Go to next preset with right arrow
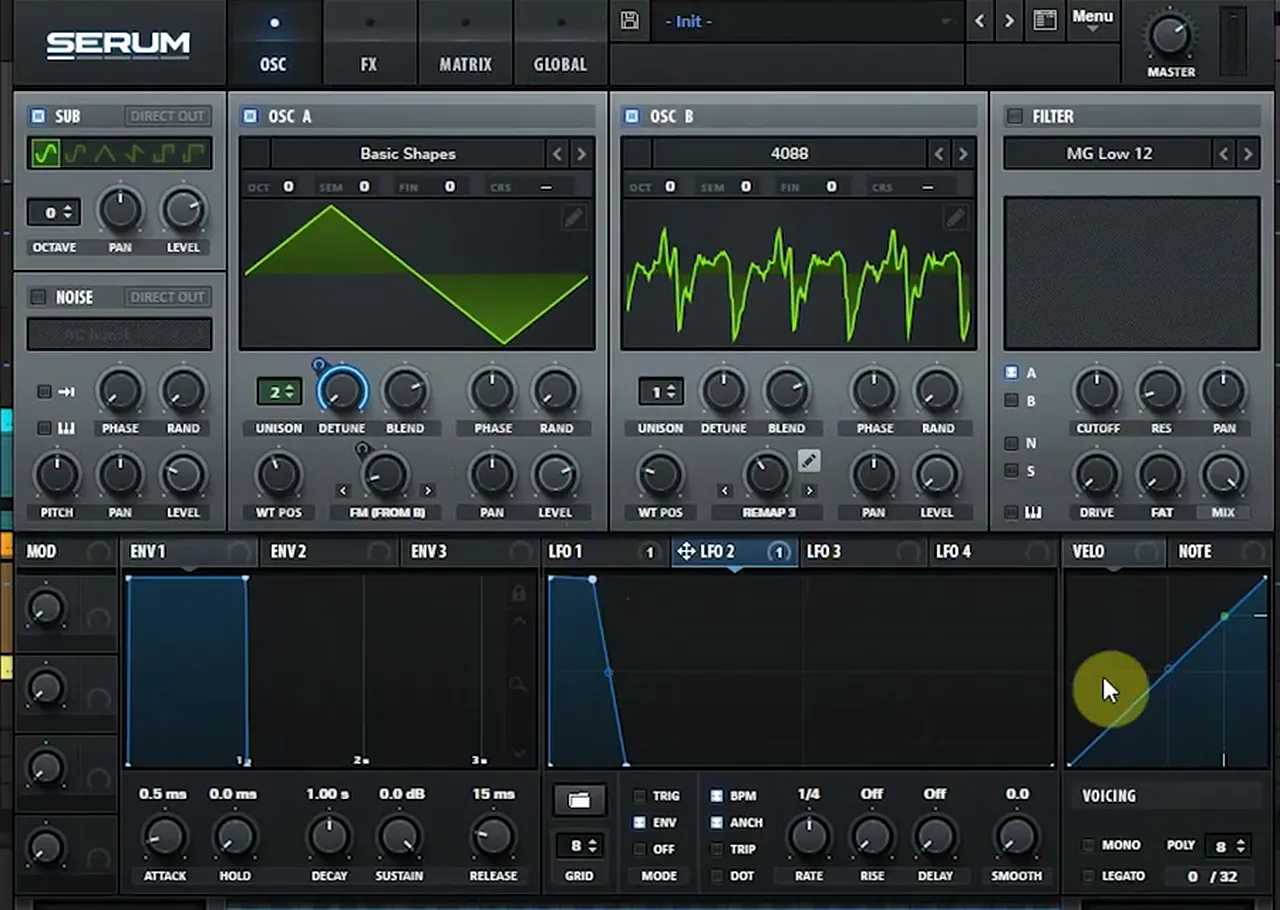Image resolution: width=1280 pixels, height=910 pixels. pyautogui.click(x=1009, y=21)
